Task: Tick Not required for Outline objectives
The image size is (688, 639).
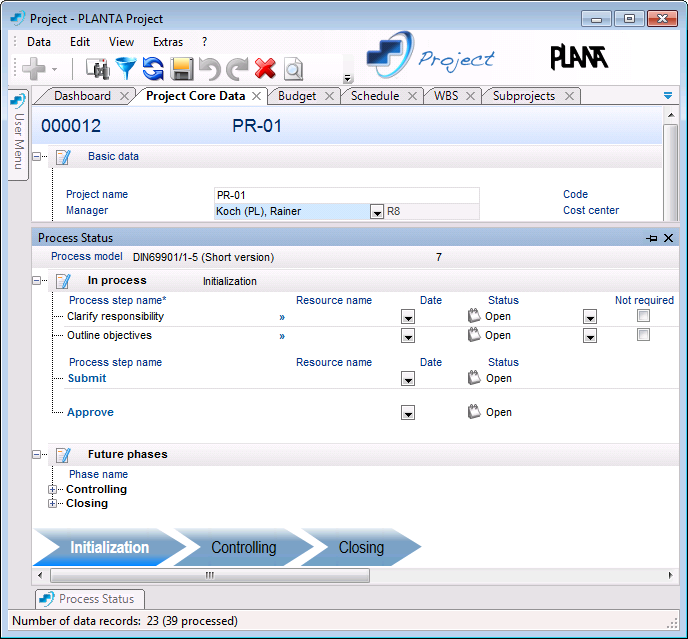Action: [643, 335]
